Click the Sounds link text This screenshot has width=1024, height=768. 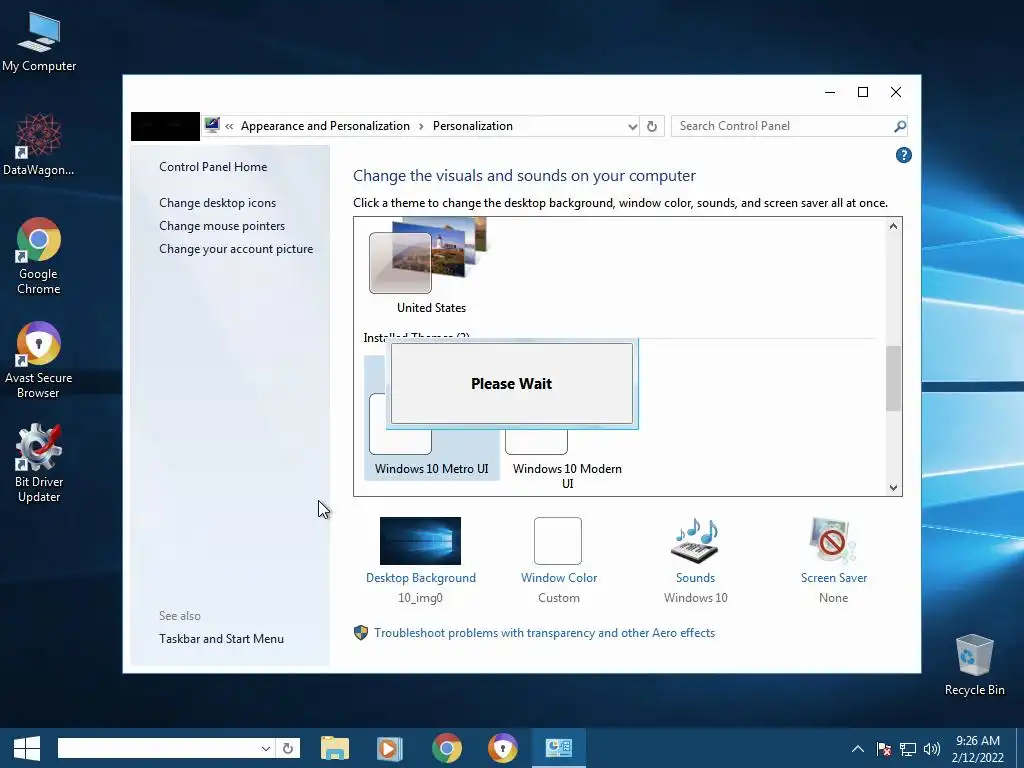pyautogui.click(x=696, y=578)
